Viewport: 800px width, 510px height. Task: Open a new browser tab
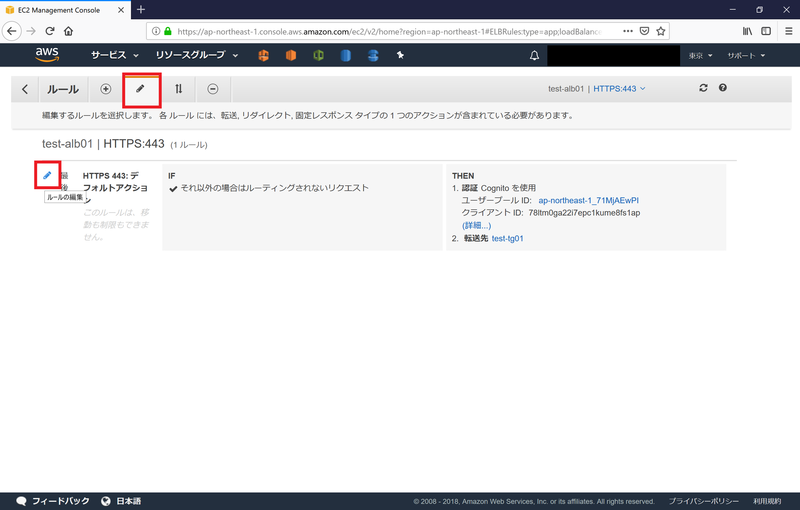[141, 10]
